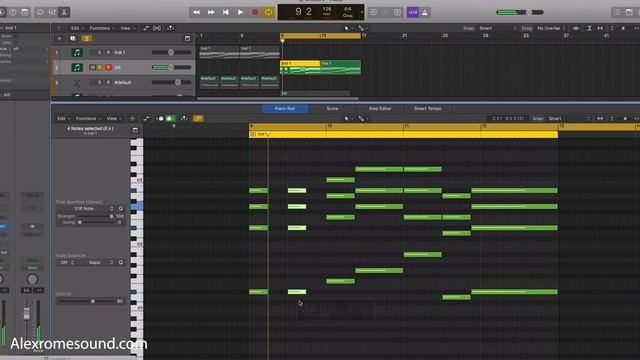640x360 pixels.
Task: Open the Piano Roll Functions menu
Action: pos(88,118)
